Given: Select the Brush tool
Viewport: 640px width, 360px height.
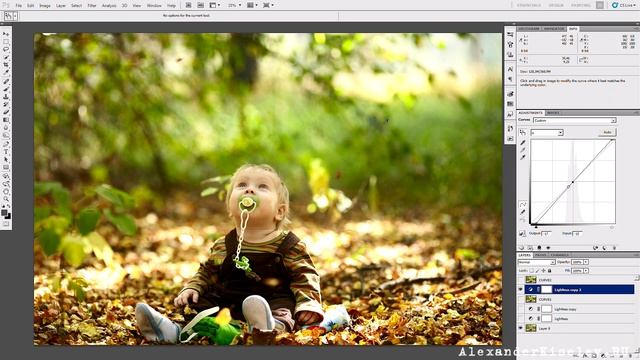Looking at the screenshot, I should 6,89.
